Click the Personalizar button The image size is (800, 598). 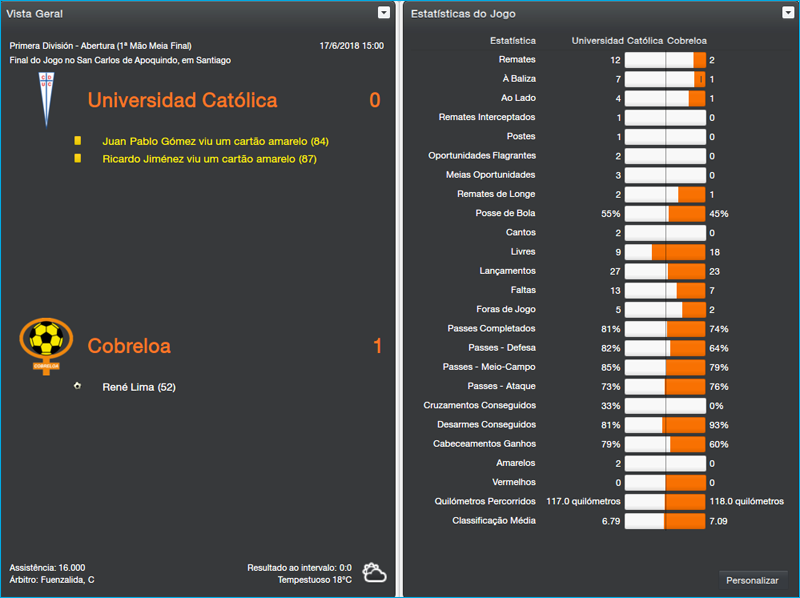point(751,580)
